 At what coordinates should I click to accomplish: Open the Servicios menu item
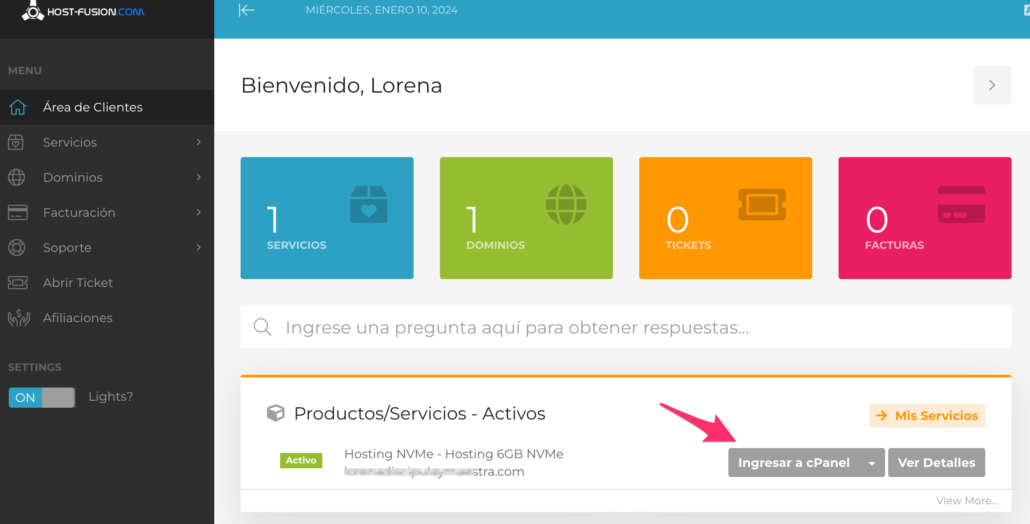click(x=107, y=142)
